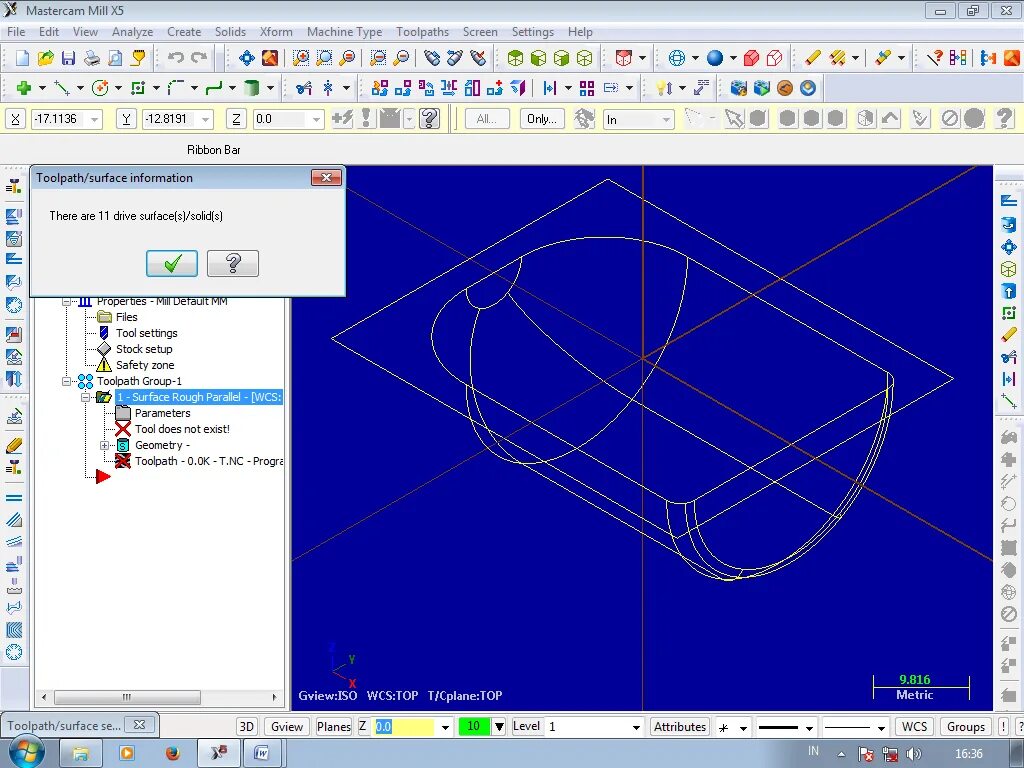Click the New file icon
The height and width of the screenshot is (768, 1024).
click(x=22, y=58)
